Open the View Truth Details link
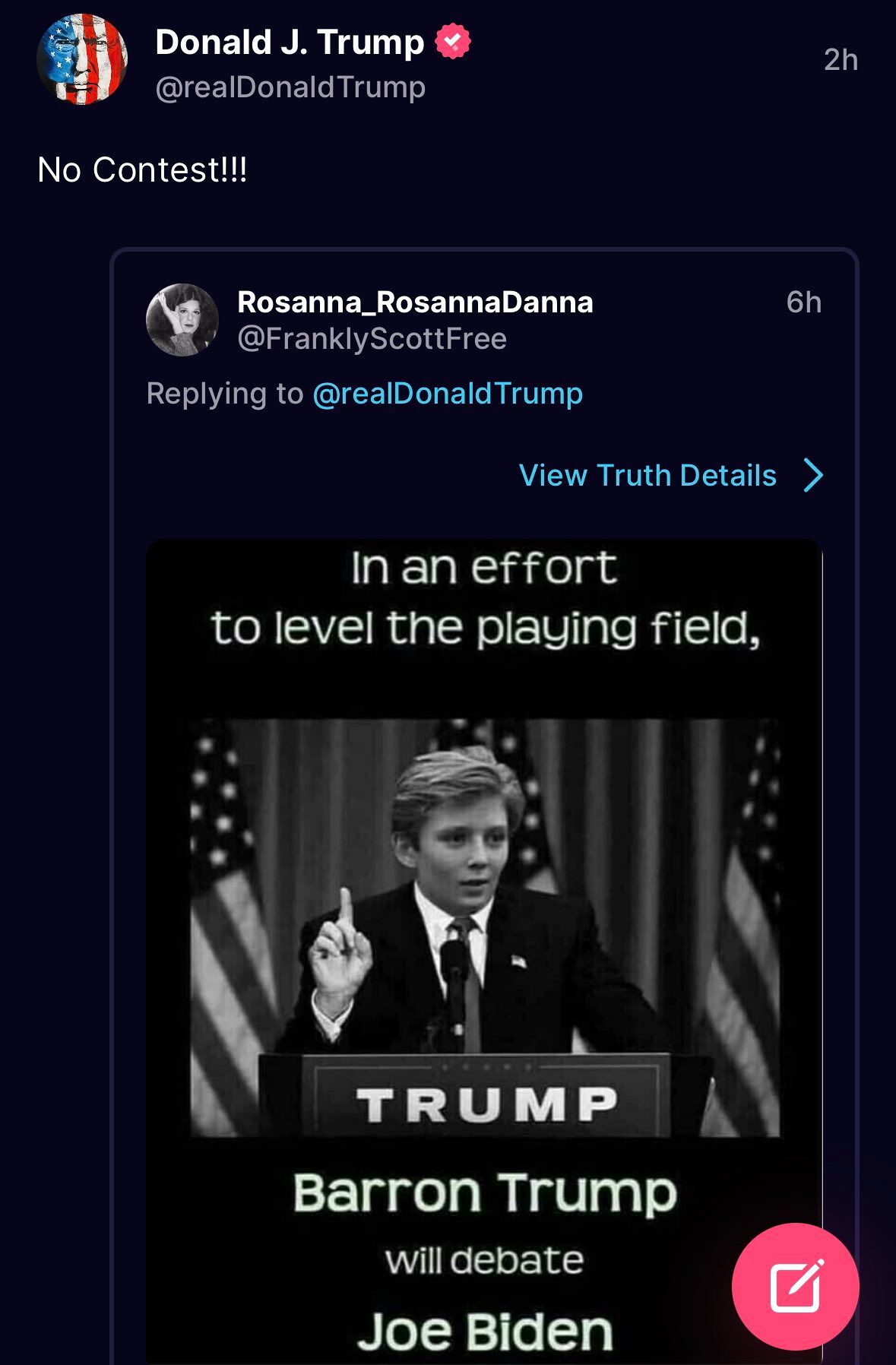The height and width of the screenshot is (1365, 896). [x=647, y=476]
